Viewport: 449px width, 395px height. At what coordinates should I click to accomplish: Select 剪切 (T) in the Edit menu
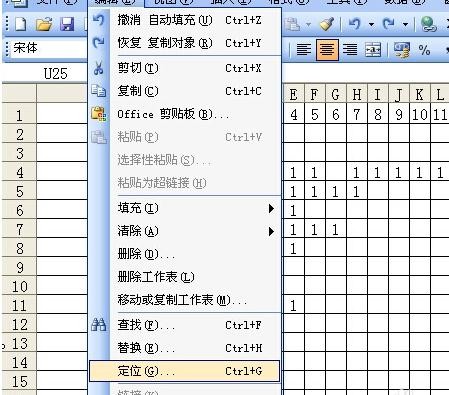185,68
